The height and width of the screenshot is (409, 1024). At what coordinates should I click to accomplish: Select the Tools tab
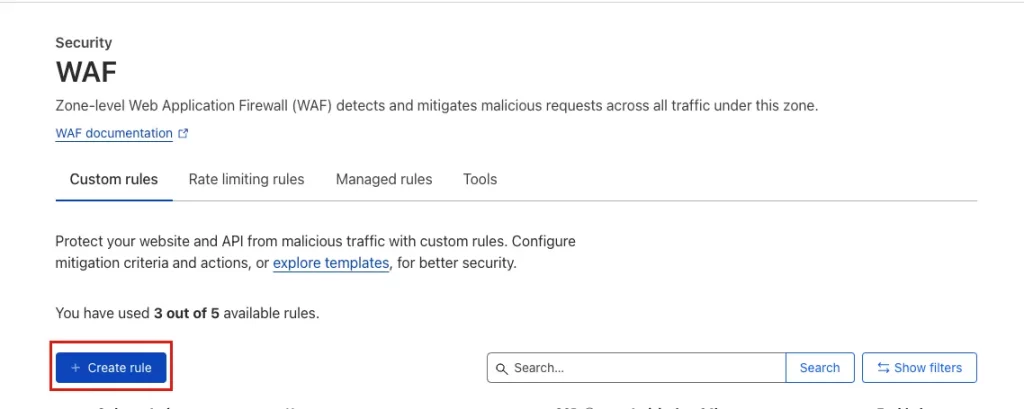point(480,180)
